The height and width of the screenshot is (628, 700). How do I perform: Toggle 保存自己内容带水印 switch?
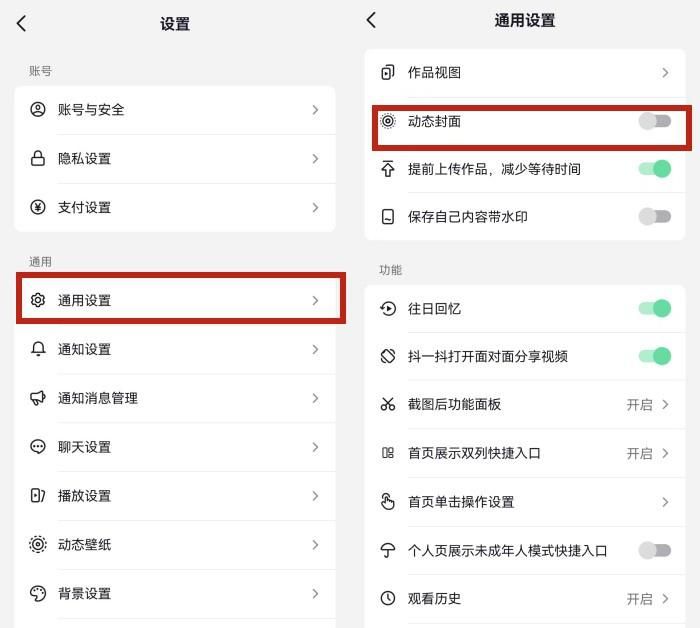[654, 216]
